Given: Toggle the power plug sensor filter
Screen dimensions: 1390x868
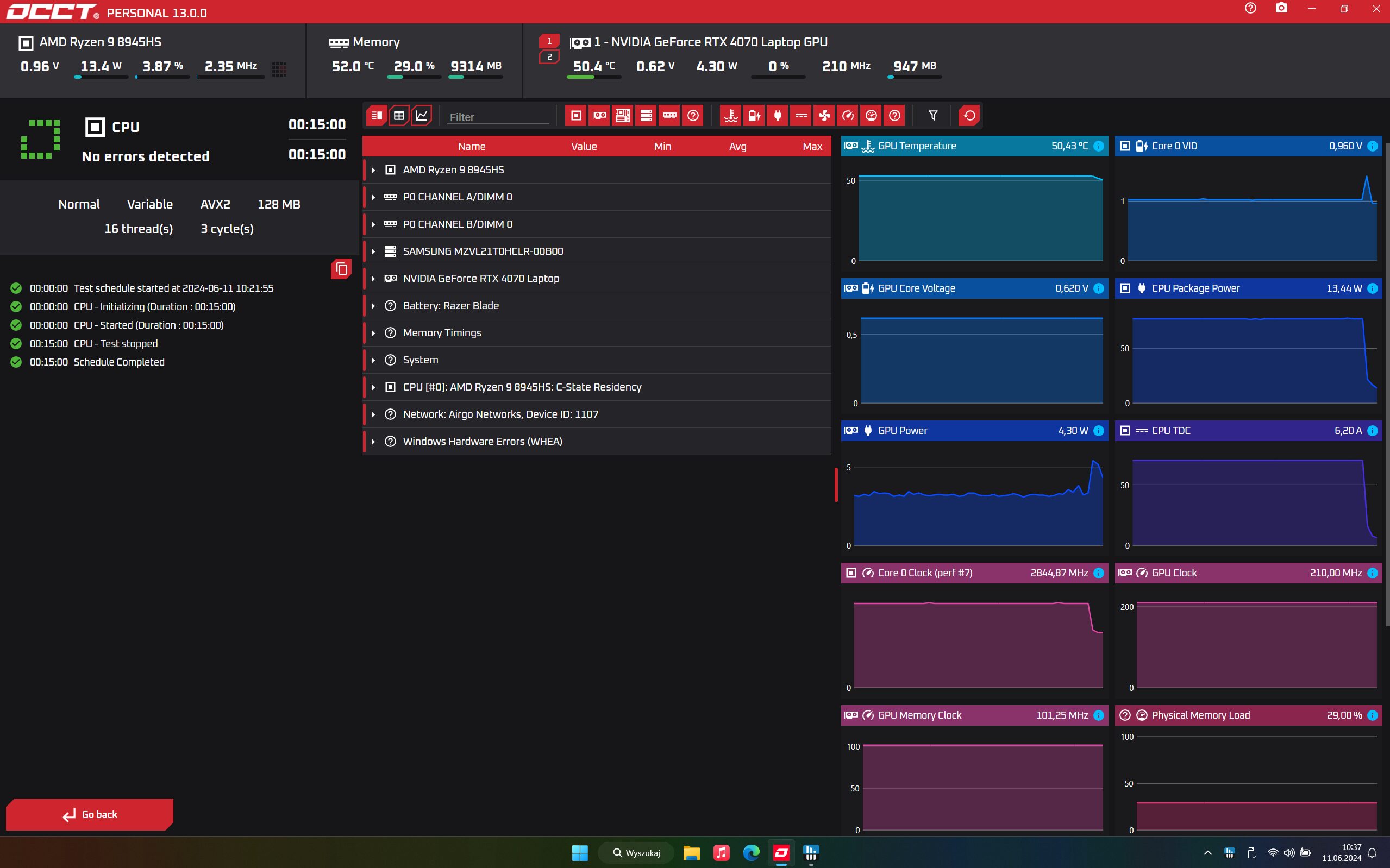Looking at the screenshot, I should click(778, 115).
